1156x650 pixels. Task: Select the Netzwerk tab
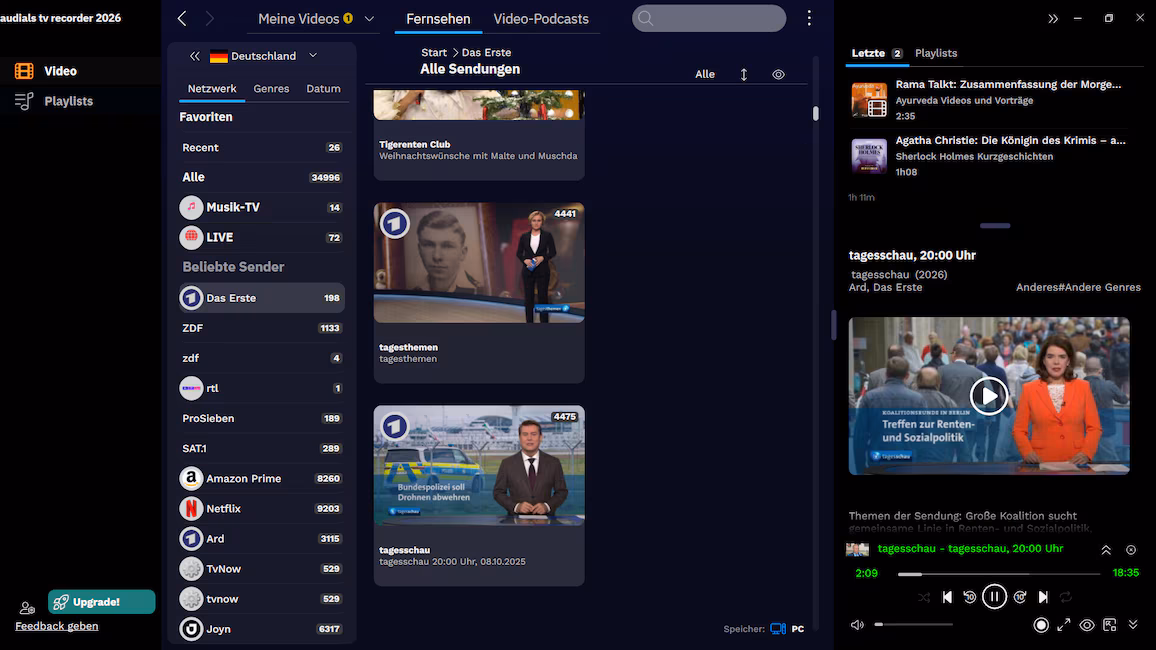[212, 88]
